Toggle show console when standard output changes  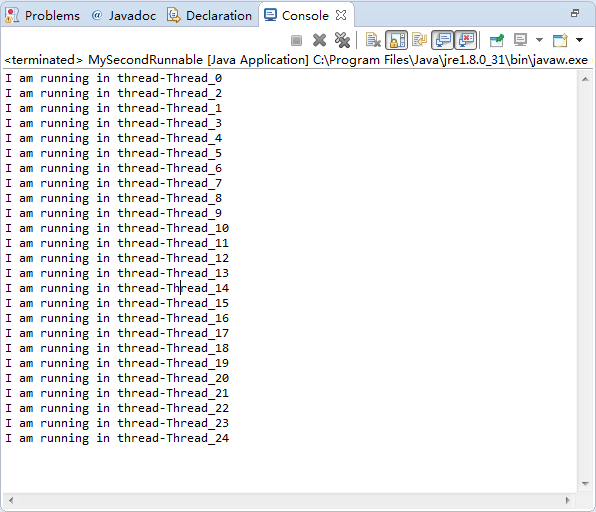click(x=443, y=40)
